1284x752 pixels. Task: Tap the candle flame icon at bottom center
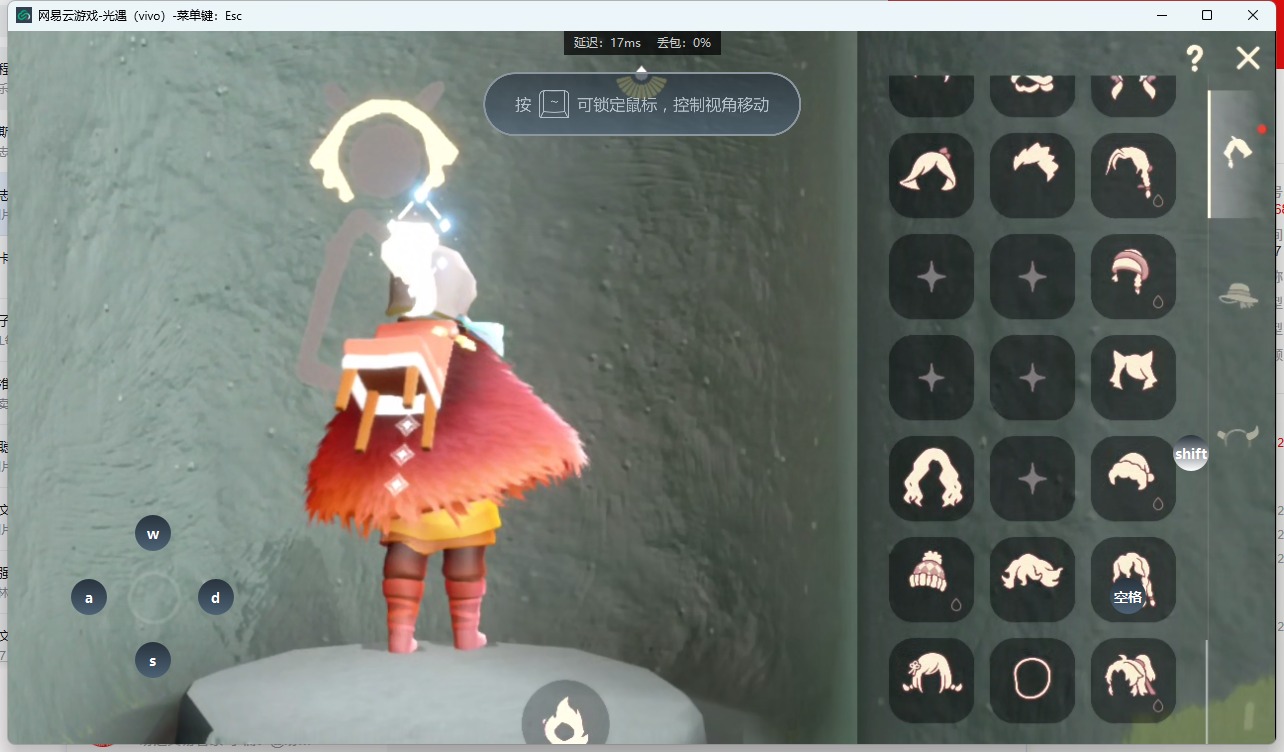565,720
